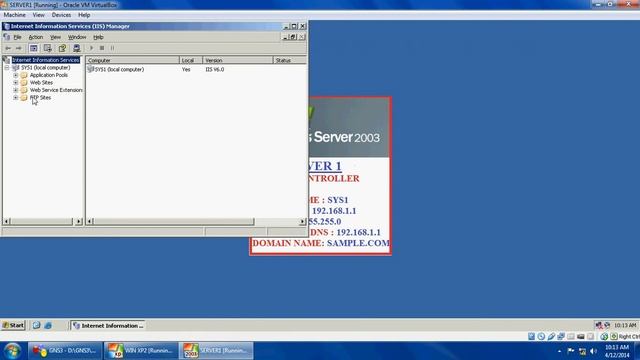The image size is (640, 360).
Task: Click the SYS1 server icon in tree
Action: click(16, 68)
